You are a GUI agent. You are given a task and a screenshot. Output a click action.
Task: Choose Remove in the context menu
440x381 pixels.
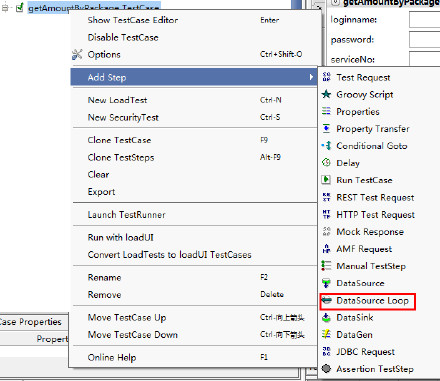(195, 295)
